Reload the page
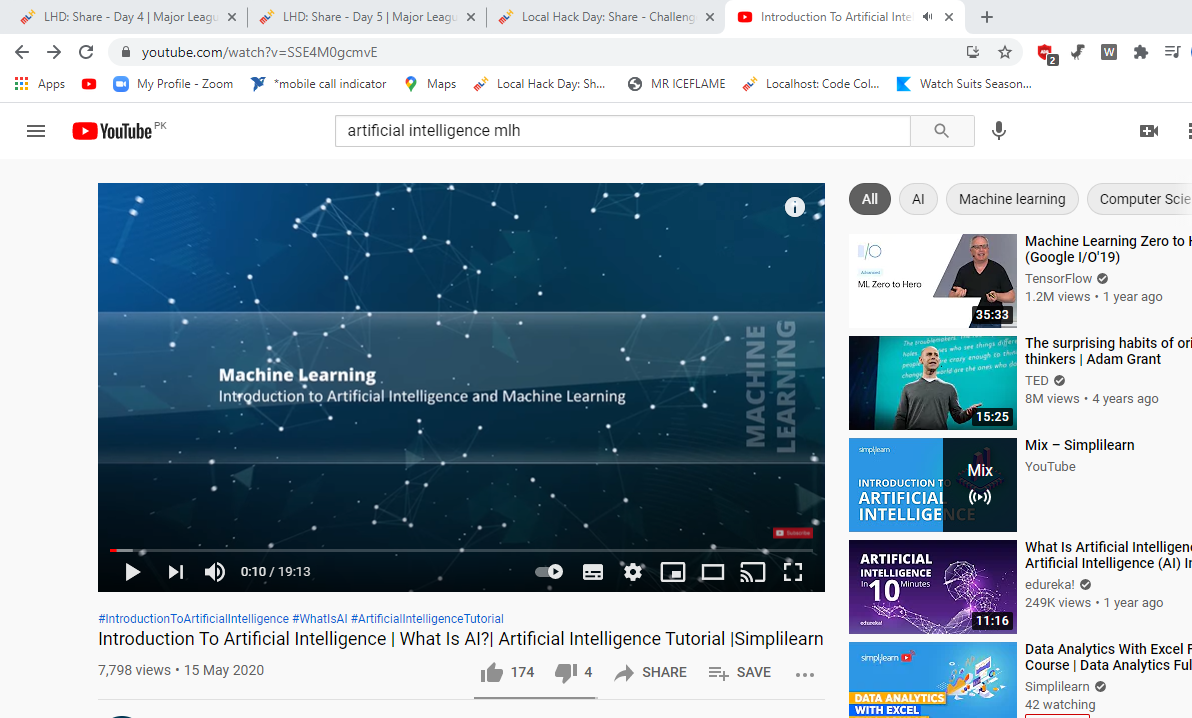This screenshot has height=718, width=1192. [x=86, y=52]
